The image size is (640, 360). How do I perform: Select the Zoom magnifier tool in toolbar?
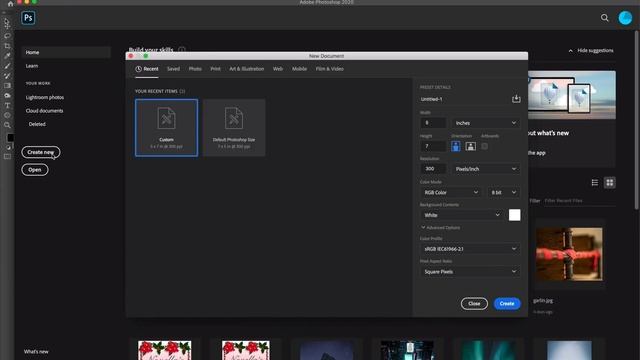[x=7, y=125]
